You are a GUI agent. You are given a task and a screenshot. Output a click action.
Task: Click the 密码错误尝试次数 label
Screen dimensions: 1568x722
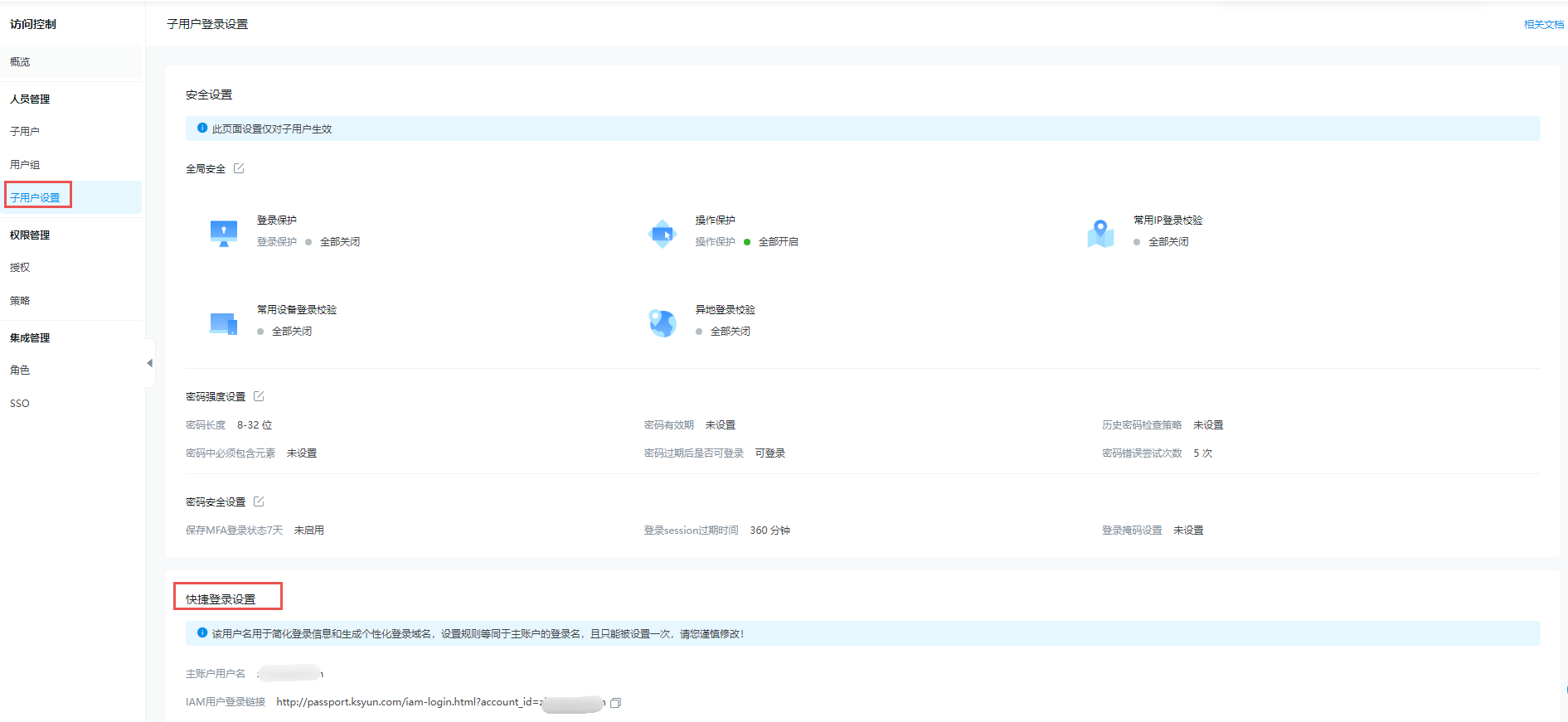pyautogui.click(x=1142, y=453)
